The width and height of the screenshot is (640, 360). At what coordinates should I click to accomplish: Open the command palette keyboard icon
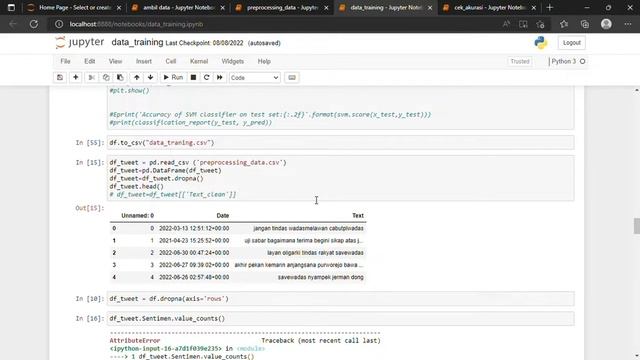coord(292,78)
